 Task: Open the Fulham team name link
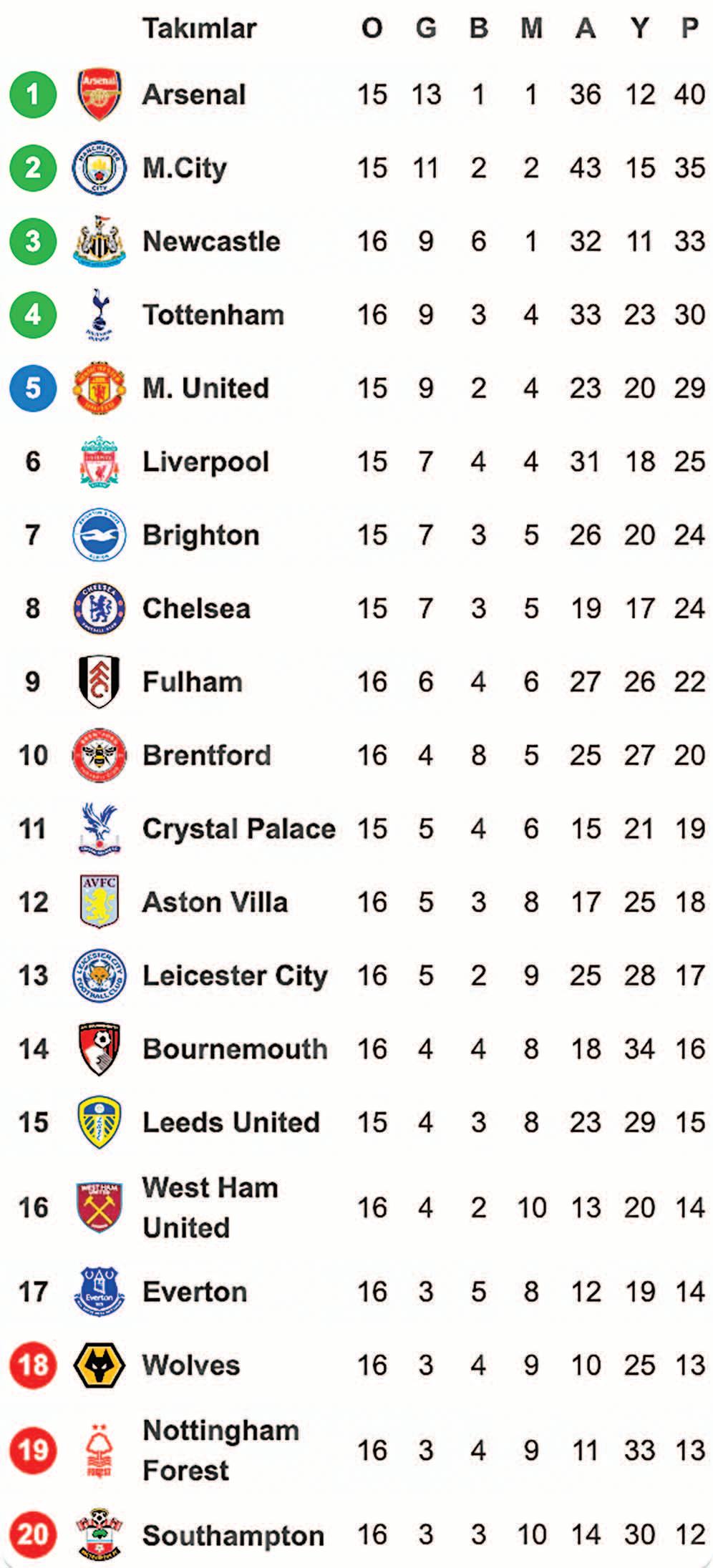tap(192, 682)
